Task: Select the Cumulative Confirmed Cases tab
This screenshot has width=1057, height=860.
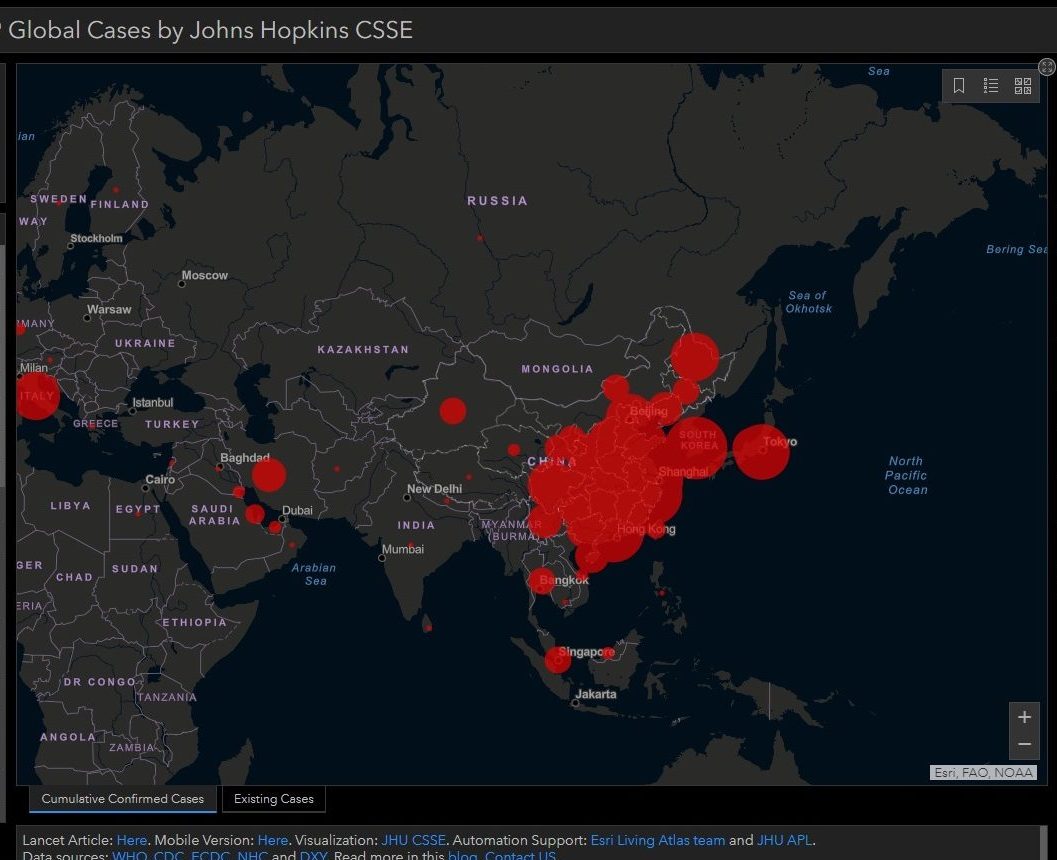Action: pyautogui.click(x=122, y=799)
